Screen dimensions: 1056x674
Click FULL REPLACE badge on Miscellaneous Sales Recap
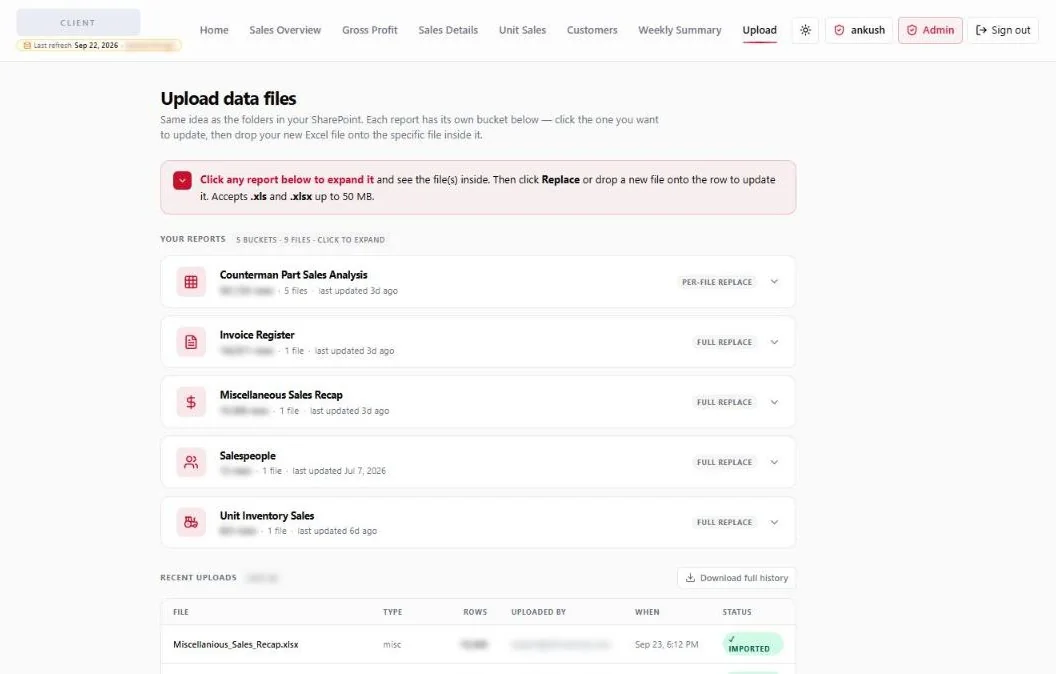724,402
